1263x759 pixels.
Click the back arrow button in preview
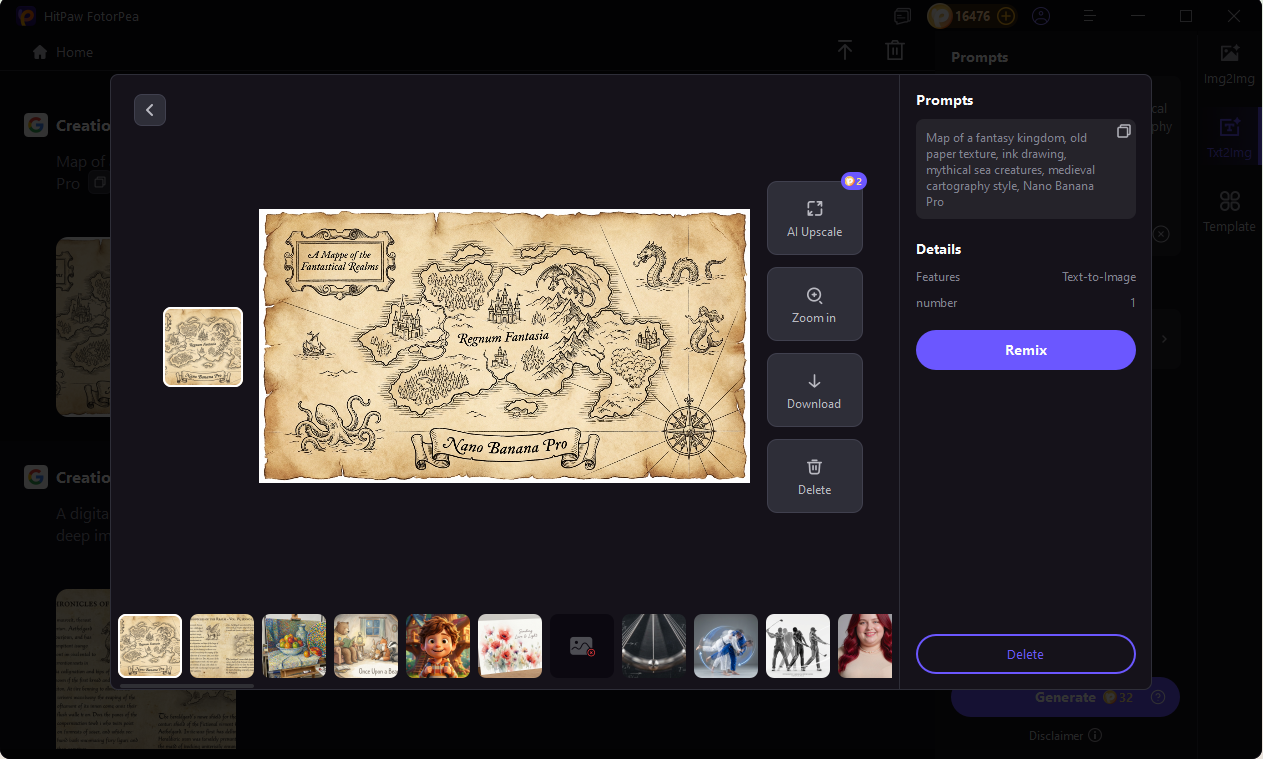(x=150, y=110)
